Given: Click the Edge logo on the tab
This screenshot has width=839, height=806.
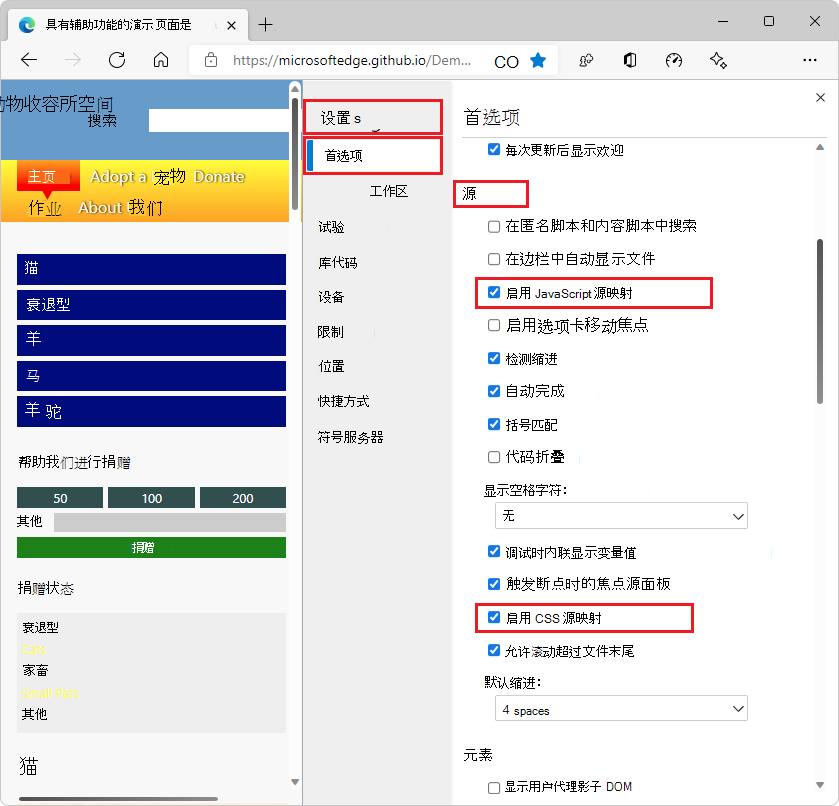Looking at the screenshot, I should pyautogui.click(x=27, y=25).
